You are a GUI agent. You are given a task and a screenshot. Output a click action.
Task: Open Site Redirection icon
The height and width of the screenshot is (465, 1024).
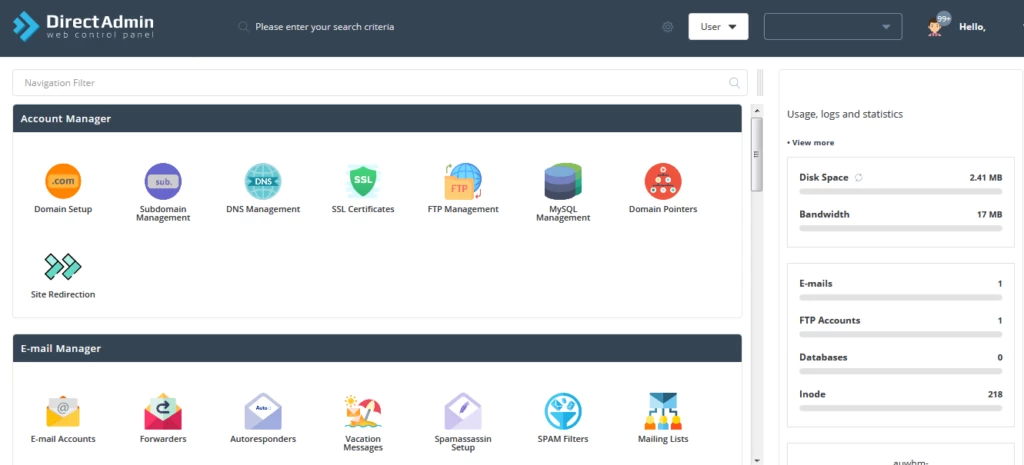(63, 267)
